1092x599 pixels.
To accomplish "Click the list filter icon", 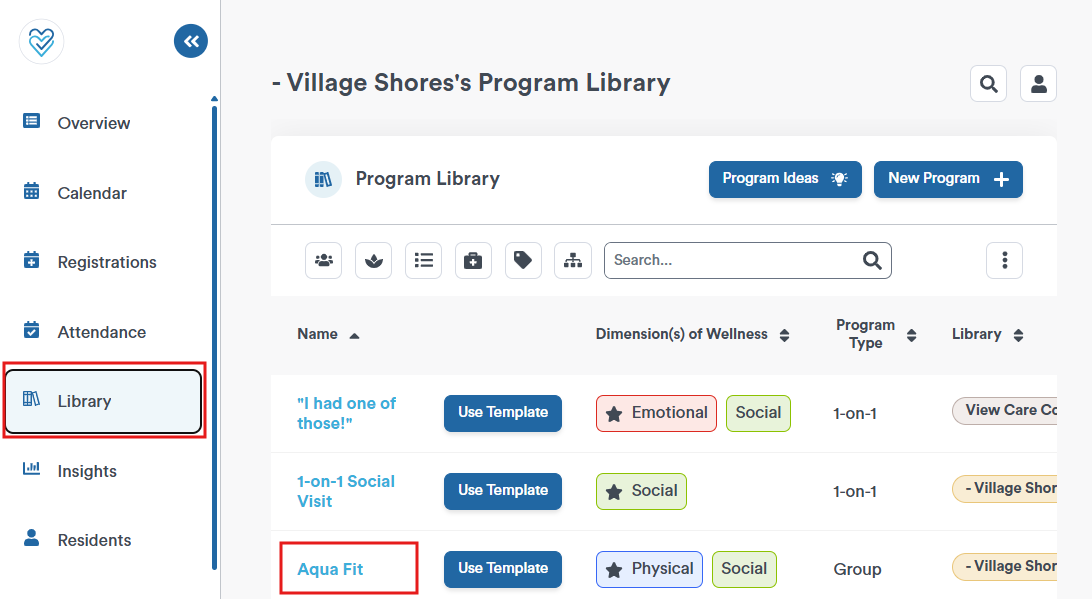I will 423,260.
